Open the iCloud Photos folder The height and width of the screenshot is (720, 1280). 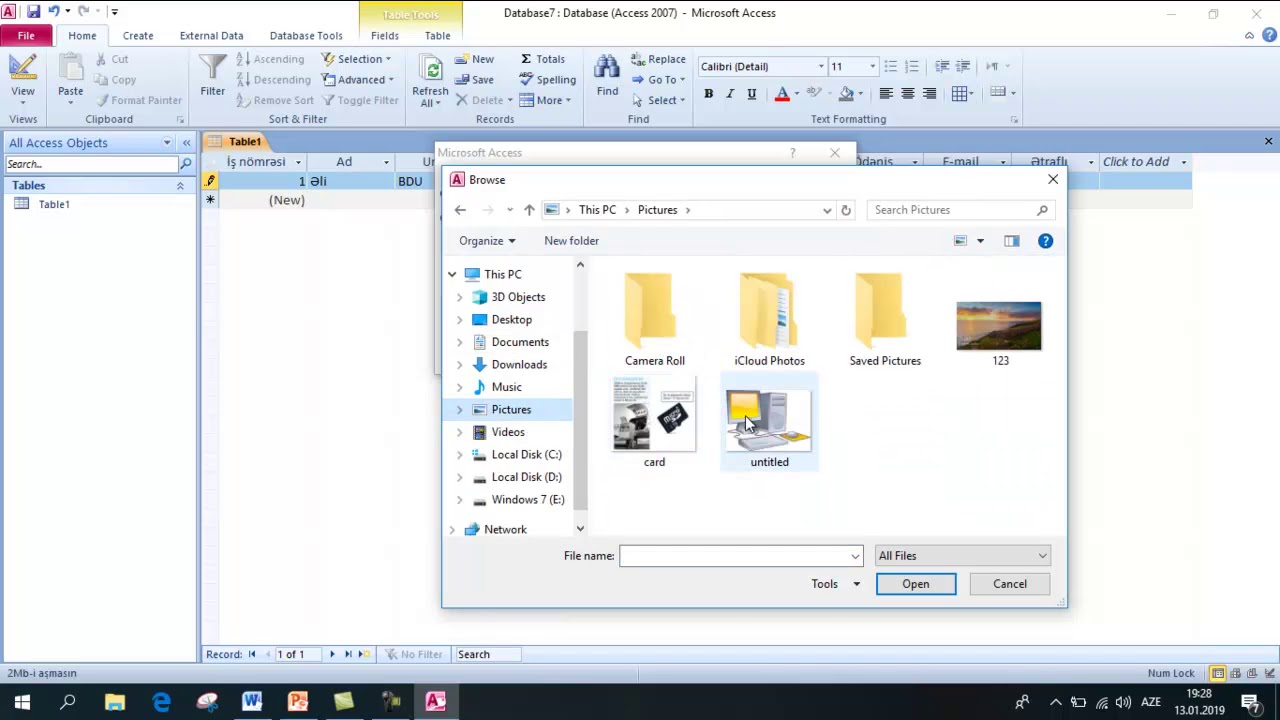[769, 320]
